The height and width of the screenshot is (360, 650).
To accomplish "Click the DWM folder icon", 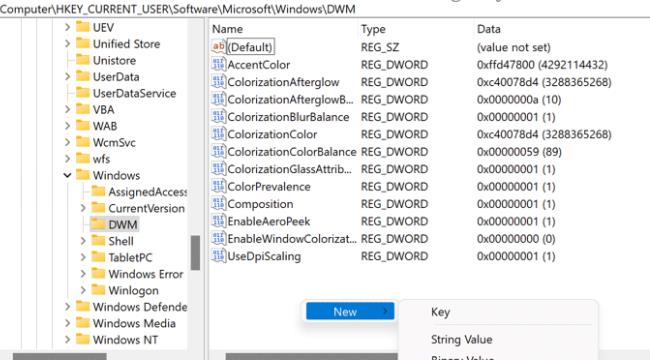I will [x=98, y=224].
